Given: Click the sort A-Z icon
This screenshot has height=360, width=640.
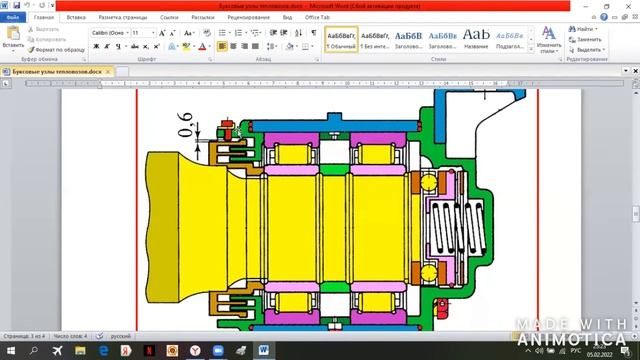Looking at the screenshot, I should (x=298, y=33).
